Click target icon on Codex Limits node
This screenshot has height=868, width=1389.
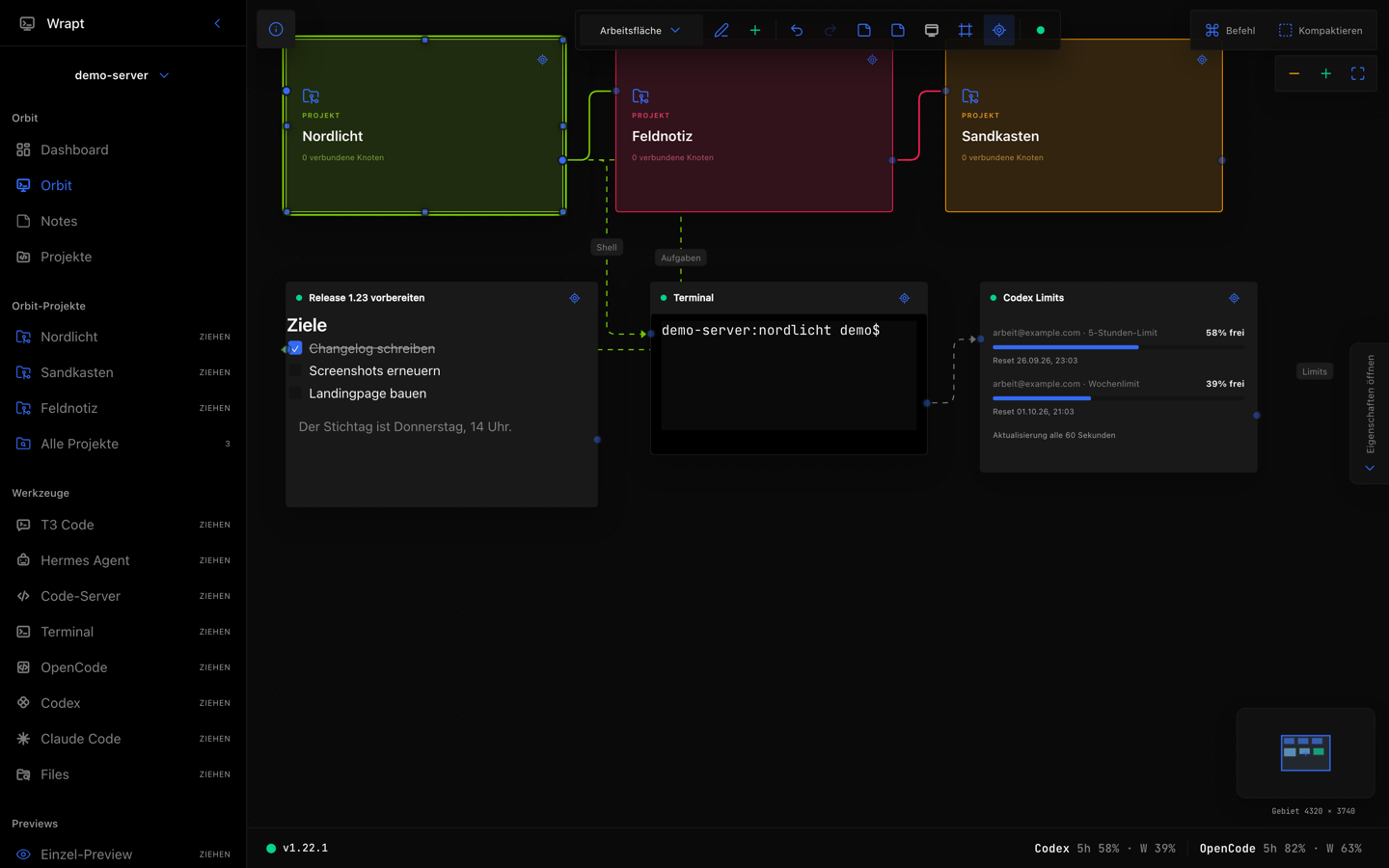tap(1234, 298)
